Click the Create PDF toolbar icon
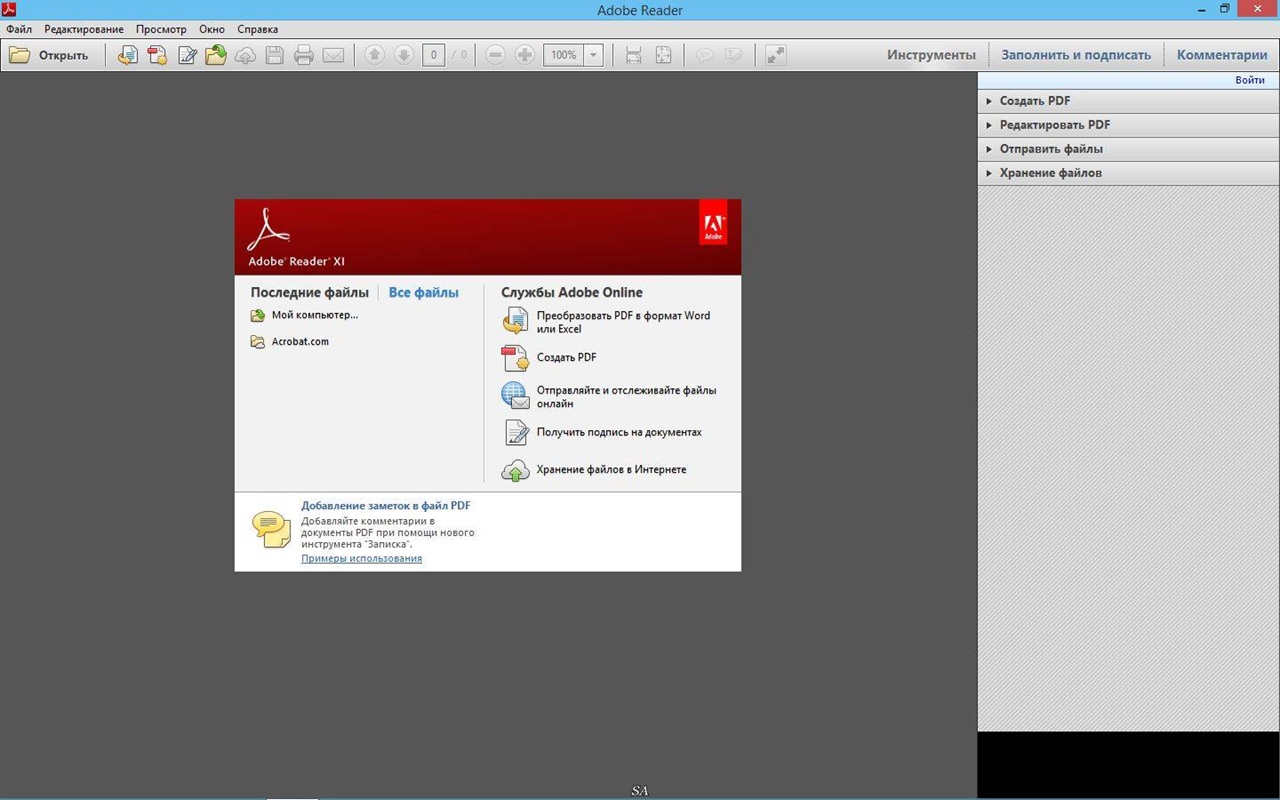Image resolution: width=1280 pixels, height=800 pixels. (157, 55)
